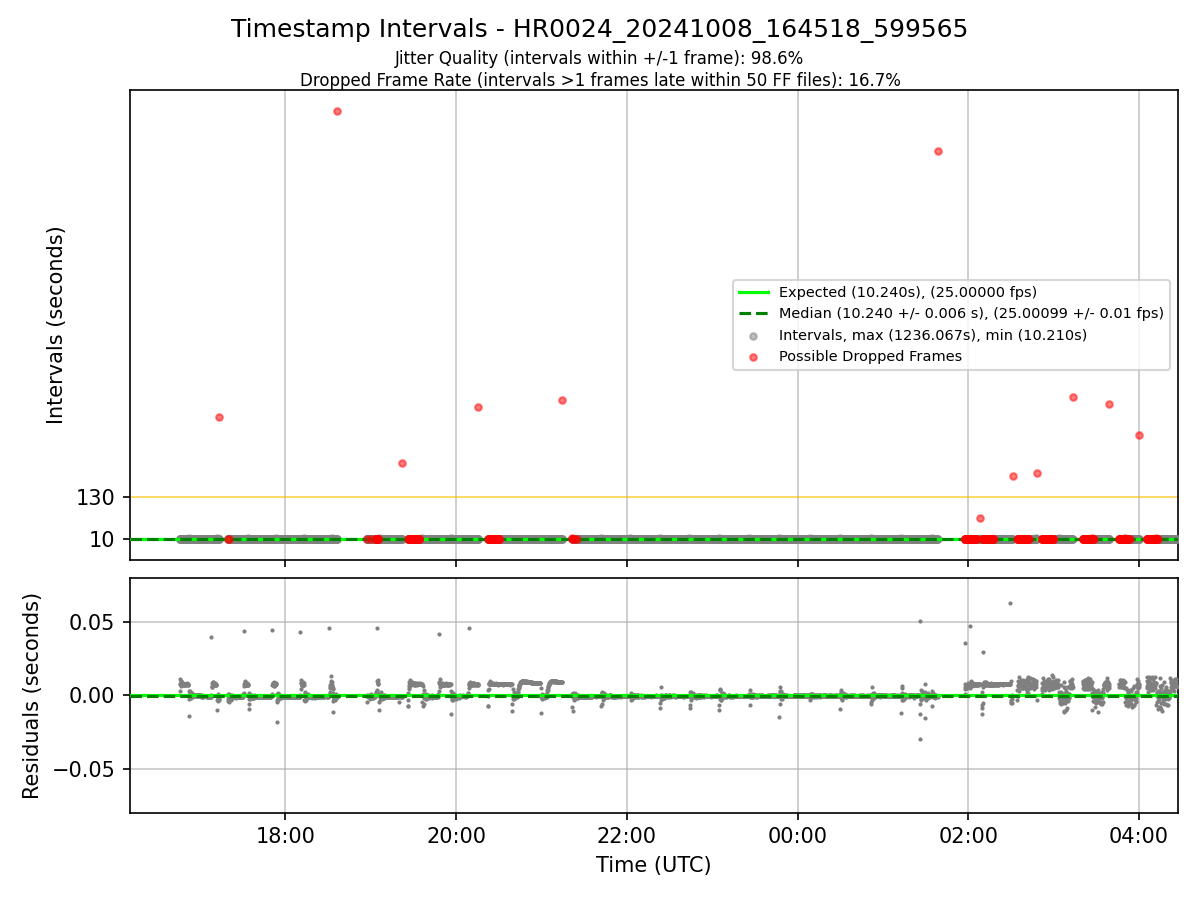Click legend entry 'Expected (10.240s), (25.00000 fps)'
Viewport: 1200px width, 900px height.
pyautogui.click(x=908, y=292)
